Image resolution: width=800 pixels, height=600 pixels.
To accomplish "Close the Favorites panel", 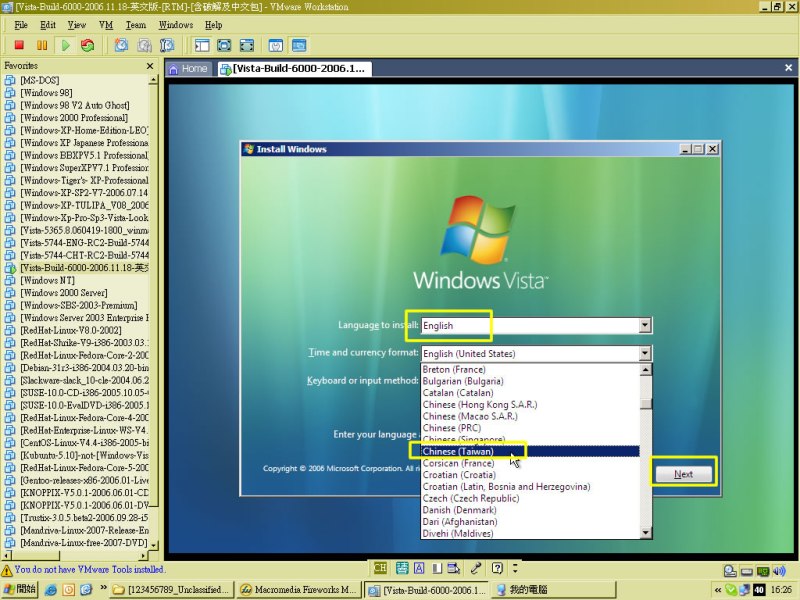I will (x=149, y=66).
